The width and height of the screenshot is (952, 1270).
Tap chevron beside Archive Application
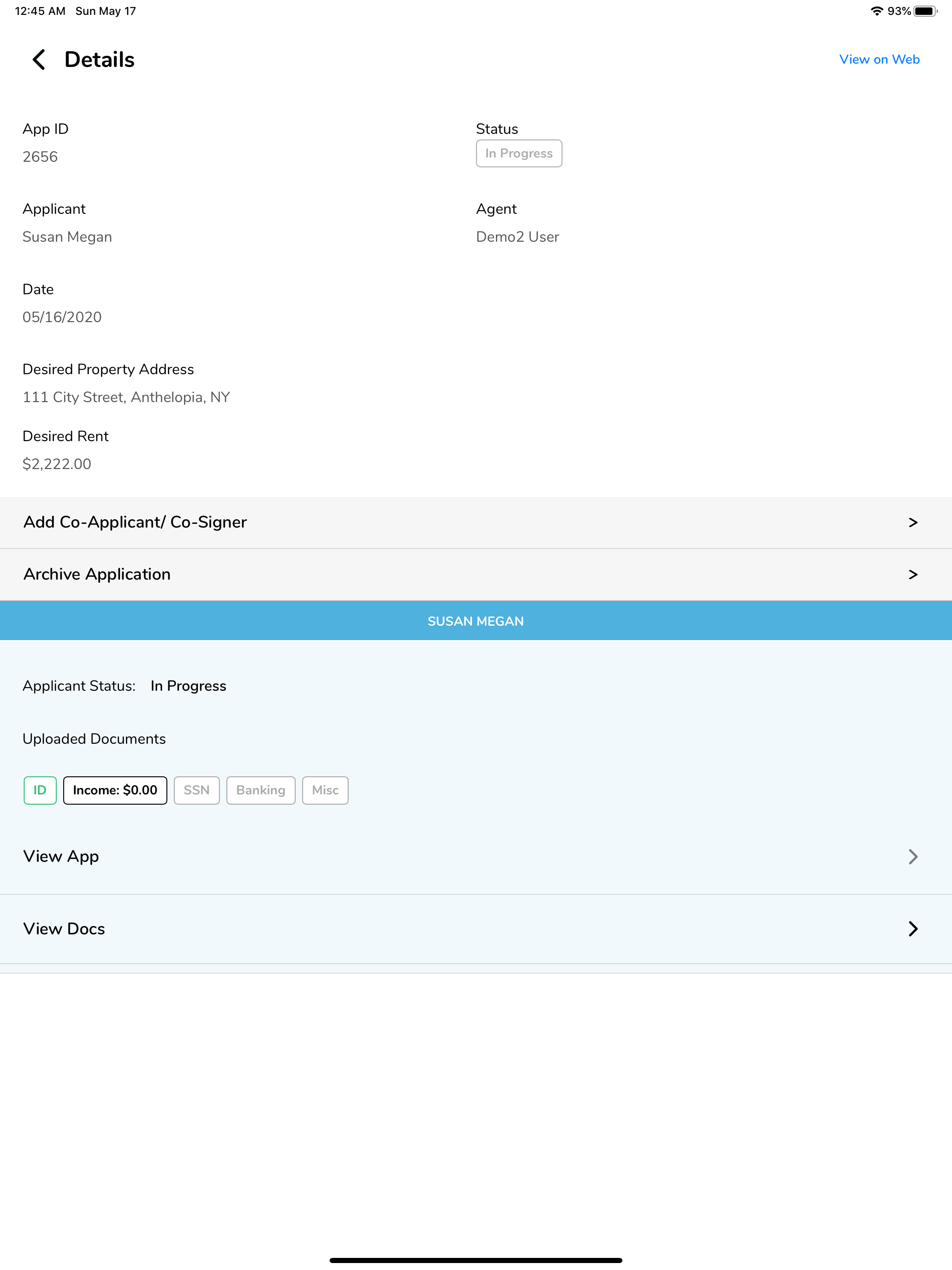click(x=913, y=574)
